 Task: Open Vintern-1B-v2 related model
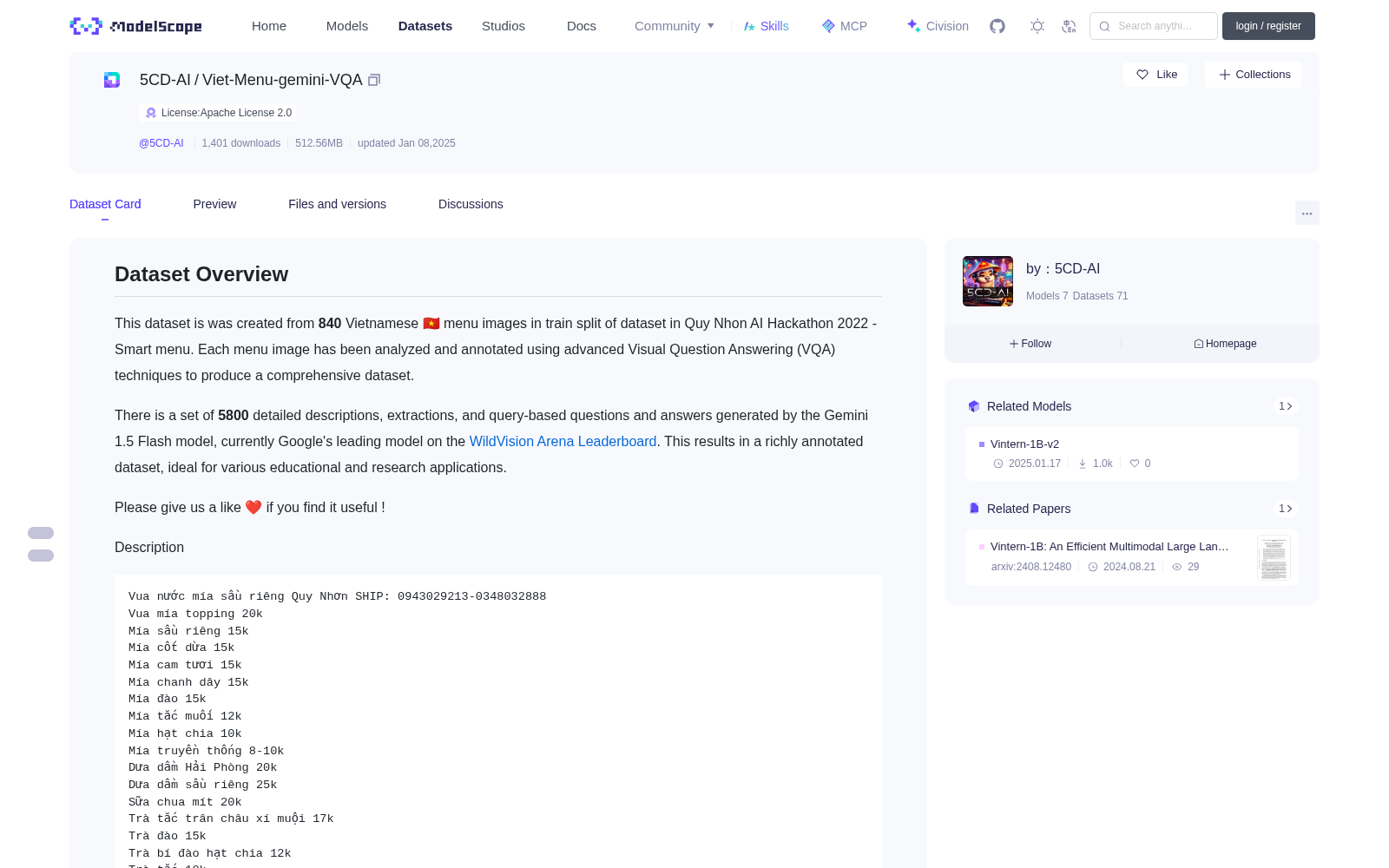[1024, 444]
